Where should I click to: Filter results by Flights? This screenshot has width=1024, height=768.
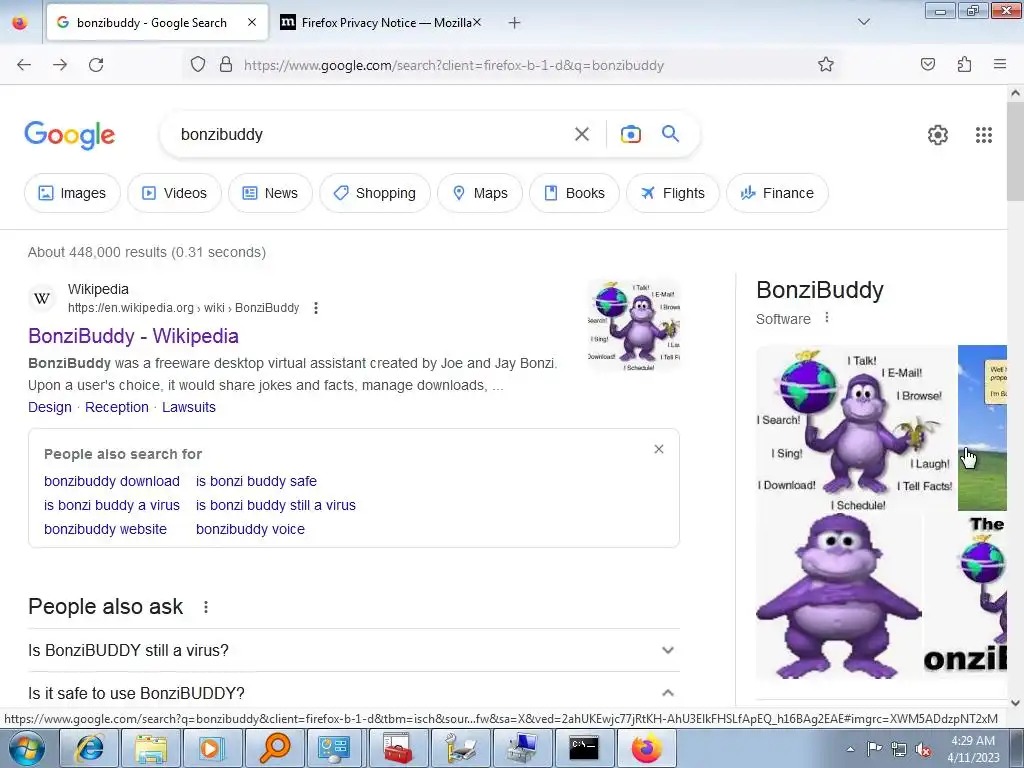click(673, 193)
